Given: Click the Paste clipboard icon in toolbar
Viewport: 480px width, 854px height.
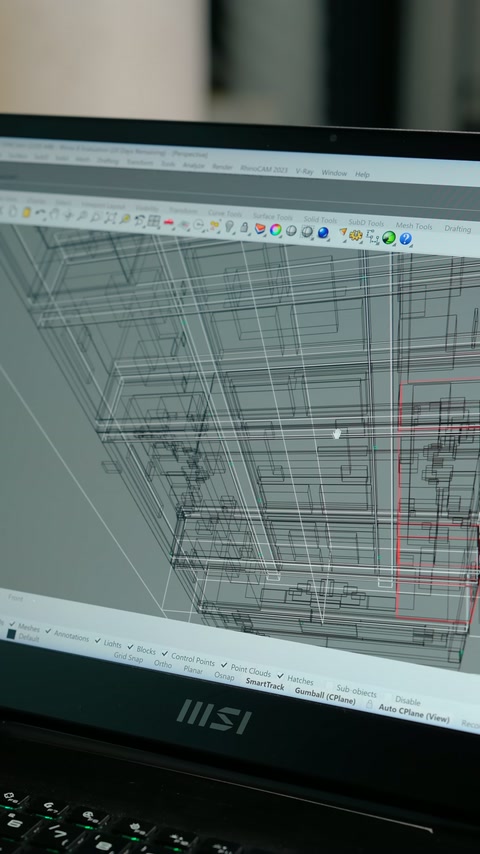Looking at the screenshot, I should click(x=26, y=212).
